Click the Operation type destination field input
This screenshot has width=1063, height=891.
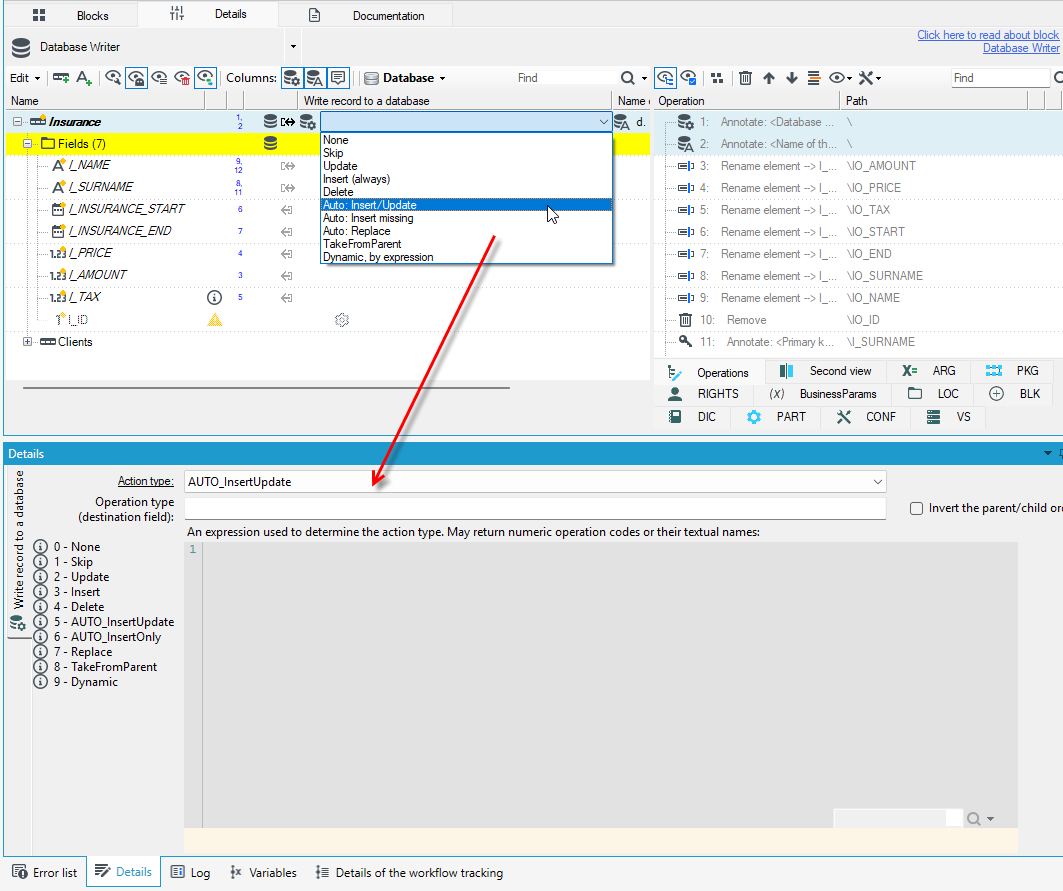(x=535, y=509)
